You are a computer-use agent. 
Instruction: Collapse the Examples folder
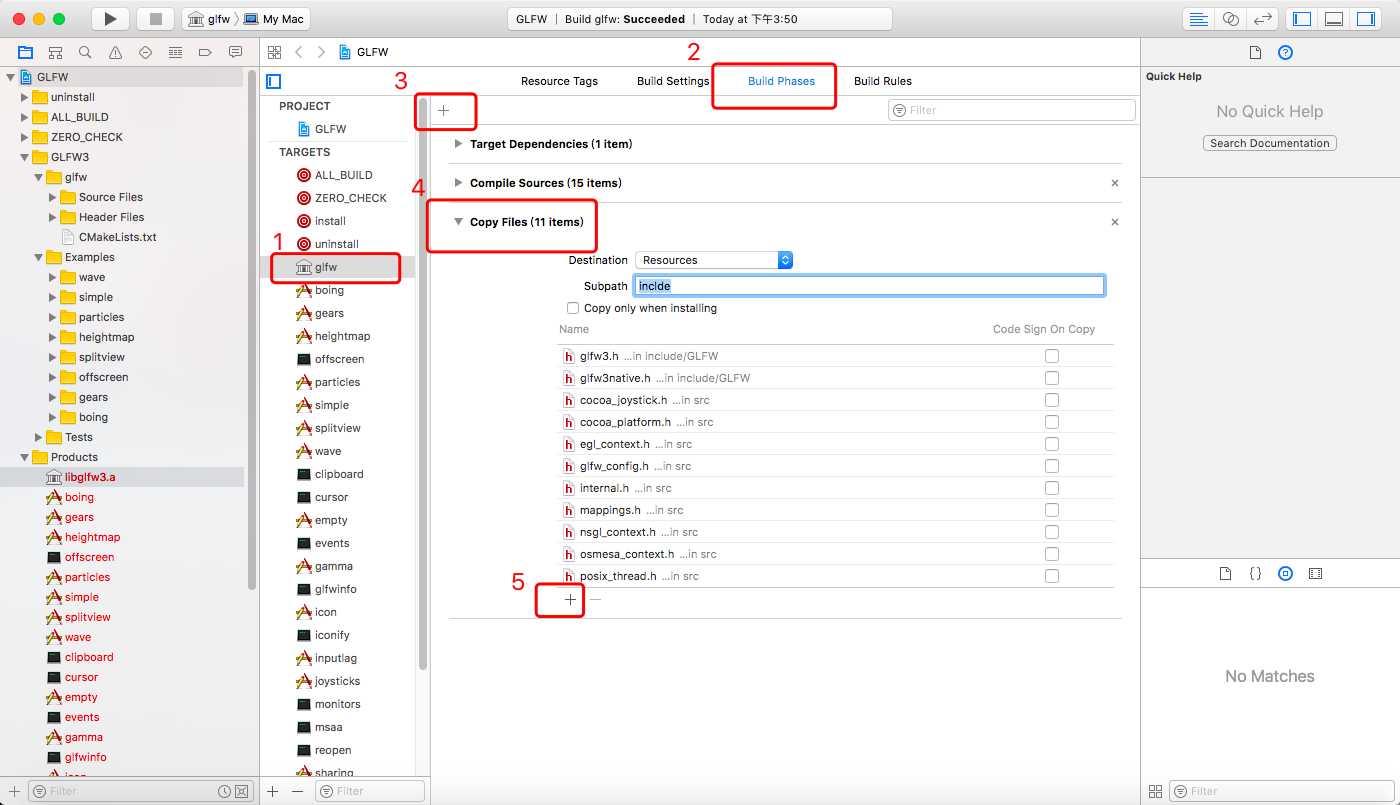click(39, 257)
